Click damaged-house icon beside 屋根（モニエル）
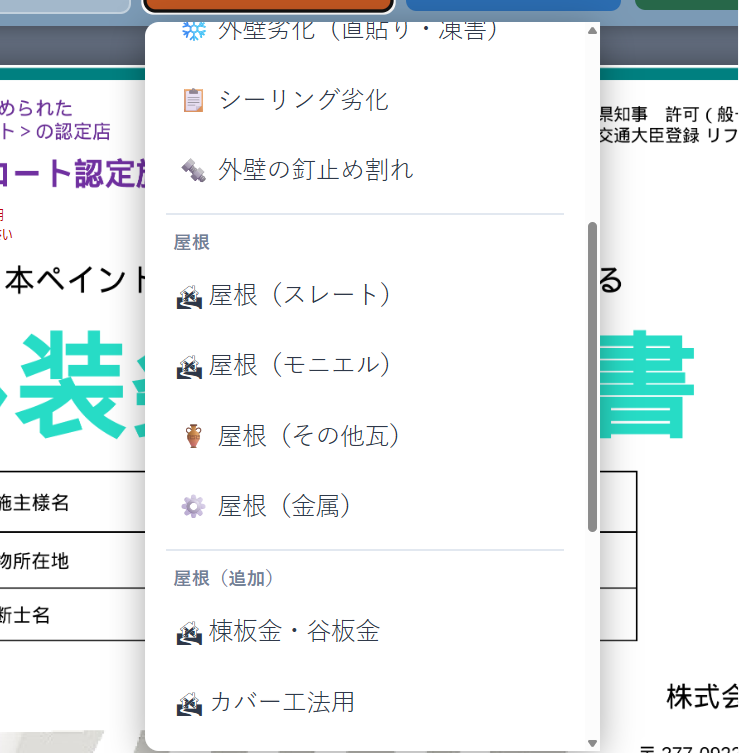739x753 pixels. pos(189,367)
